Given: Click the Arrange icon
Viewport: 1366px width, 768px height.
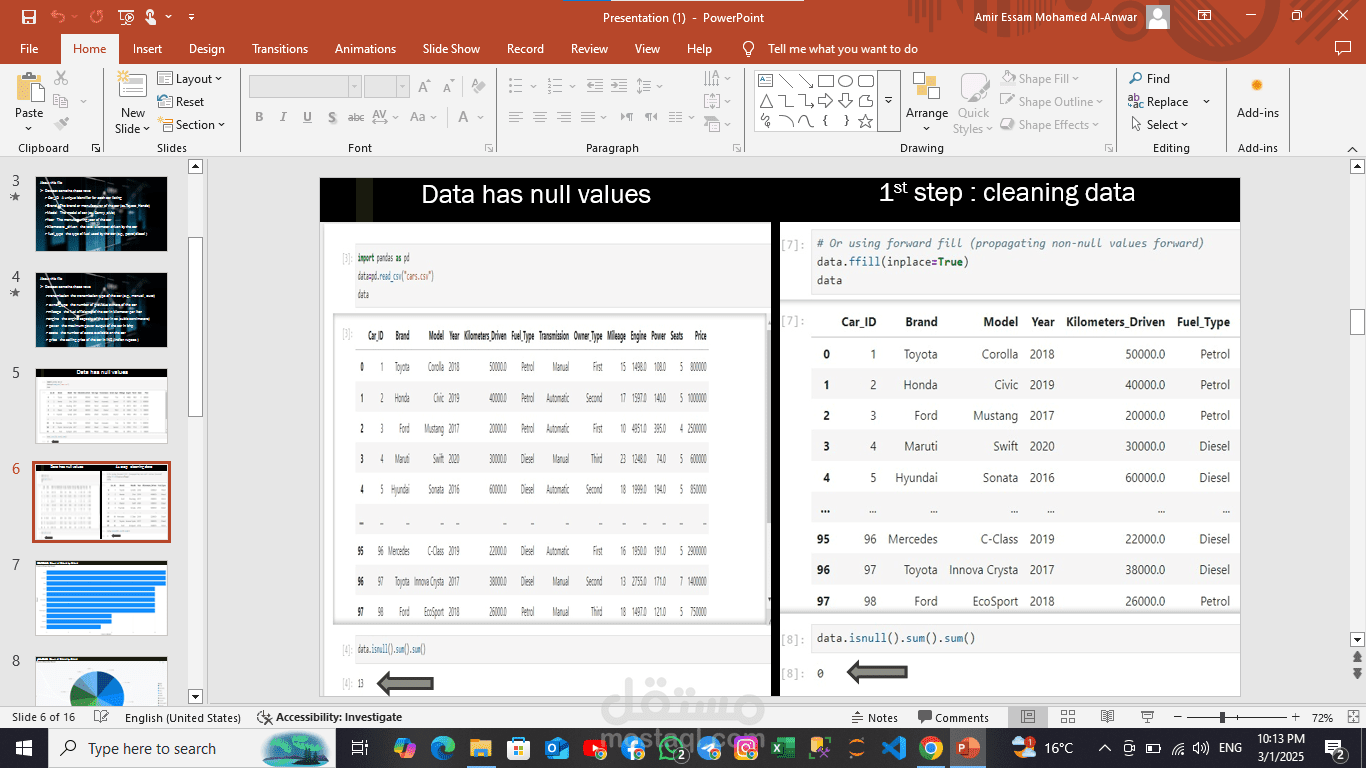Looking at the screenshot, I should (926, 87).
